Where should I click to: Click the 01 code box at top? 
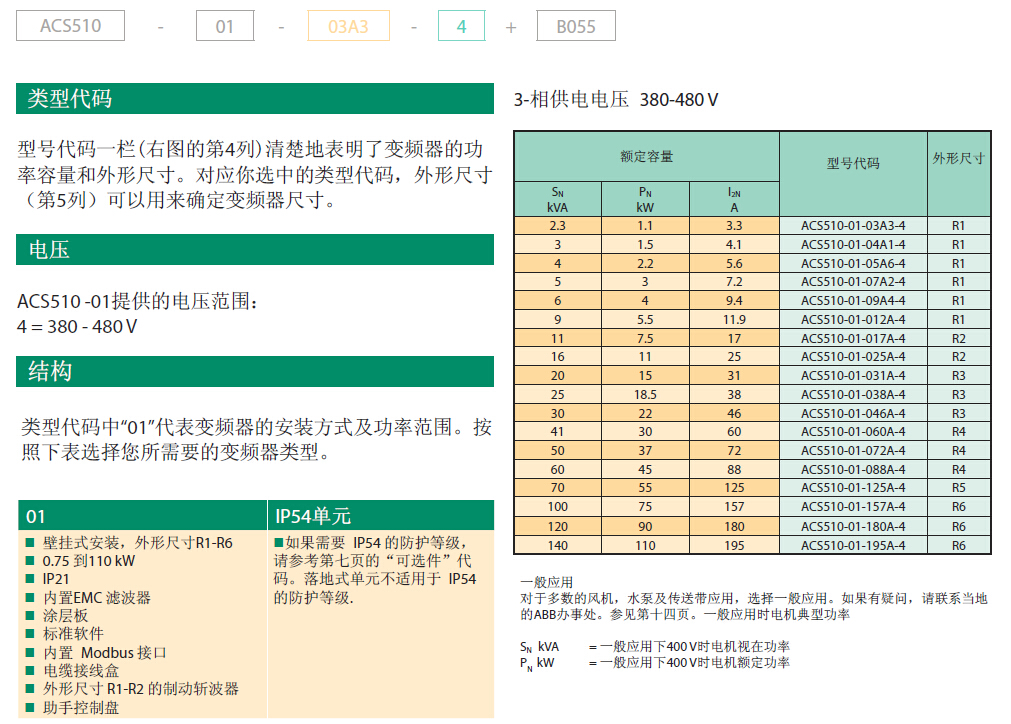coord(225,26)
